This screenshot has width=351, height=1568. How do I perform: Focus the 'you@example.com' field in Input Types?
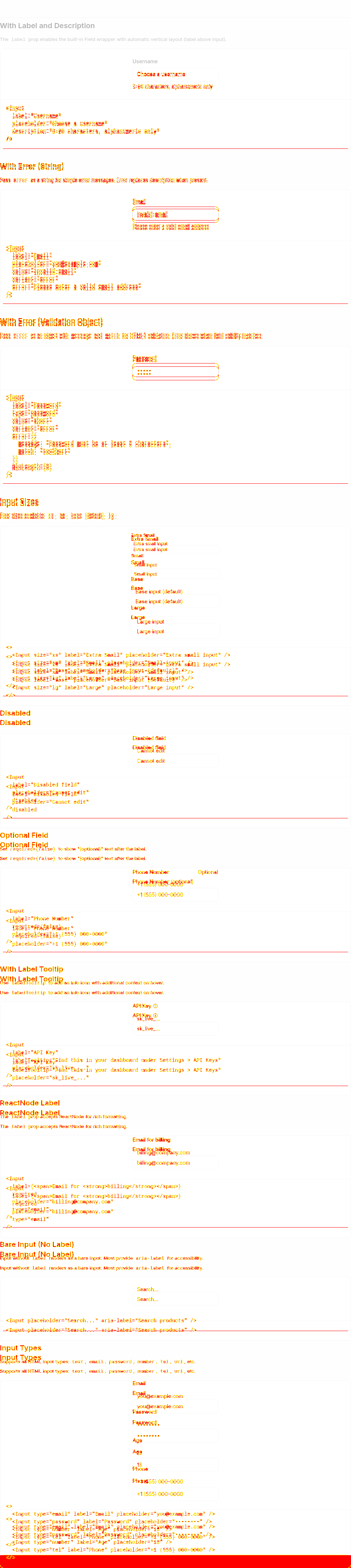coord(175,1406)
